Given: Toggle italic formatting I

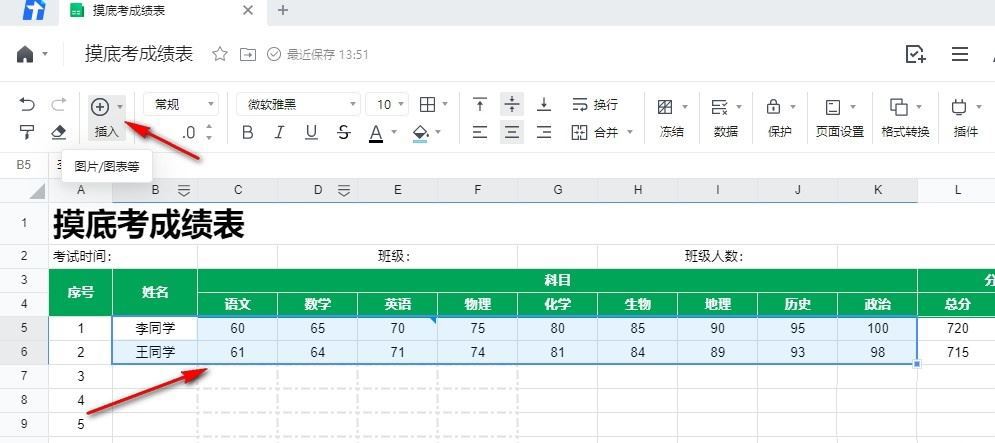Looking at the screenshot, I should click(x=279, y=133).
